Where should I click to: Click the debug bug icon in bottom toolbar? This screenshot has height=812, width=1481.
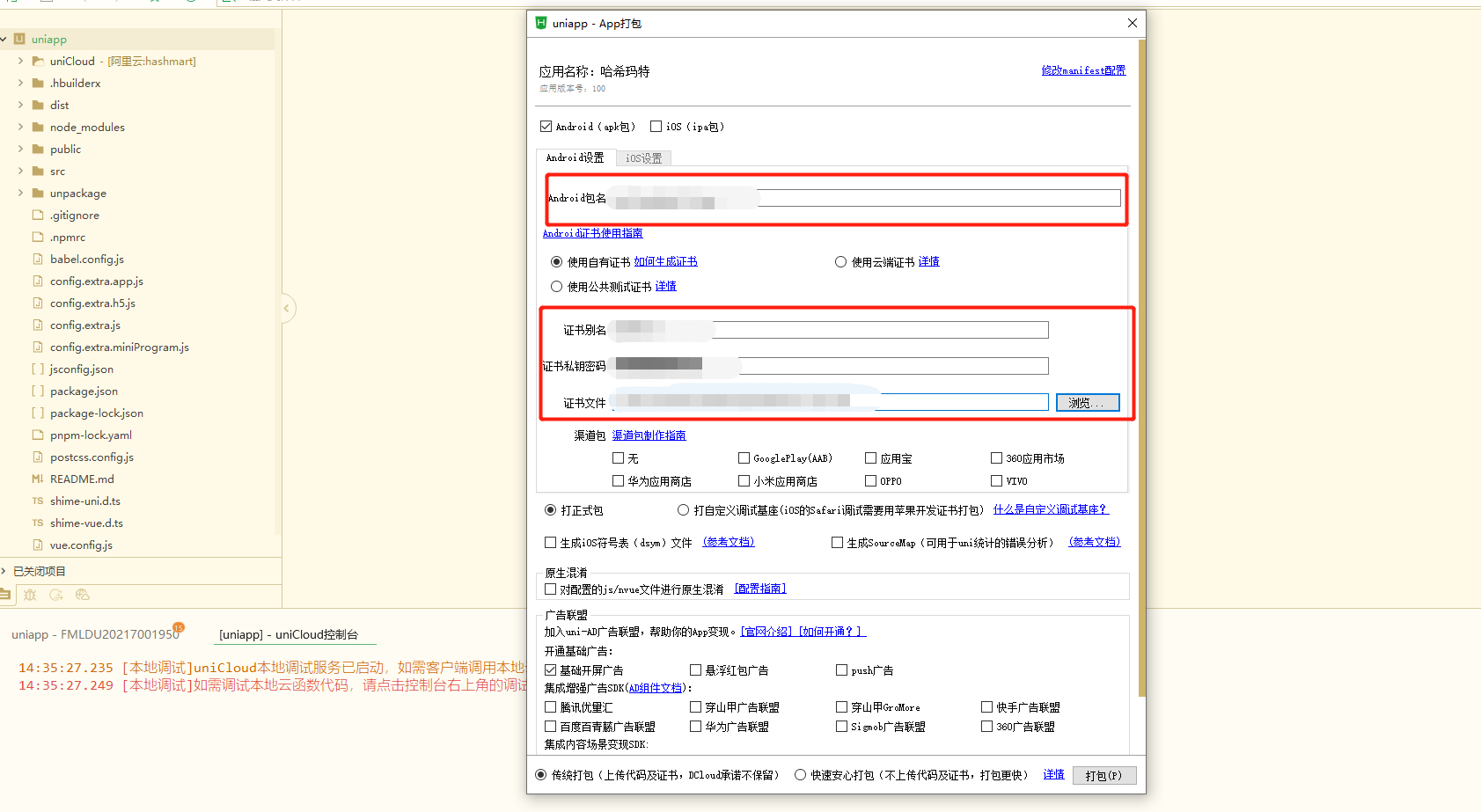[x=30, y=596]
